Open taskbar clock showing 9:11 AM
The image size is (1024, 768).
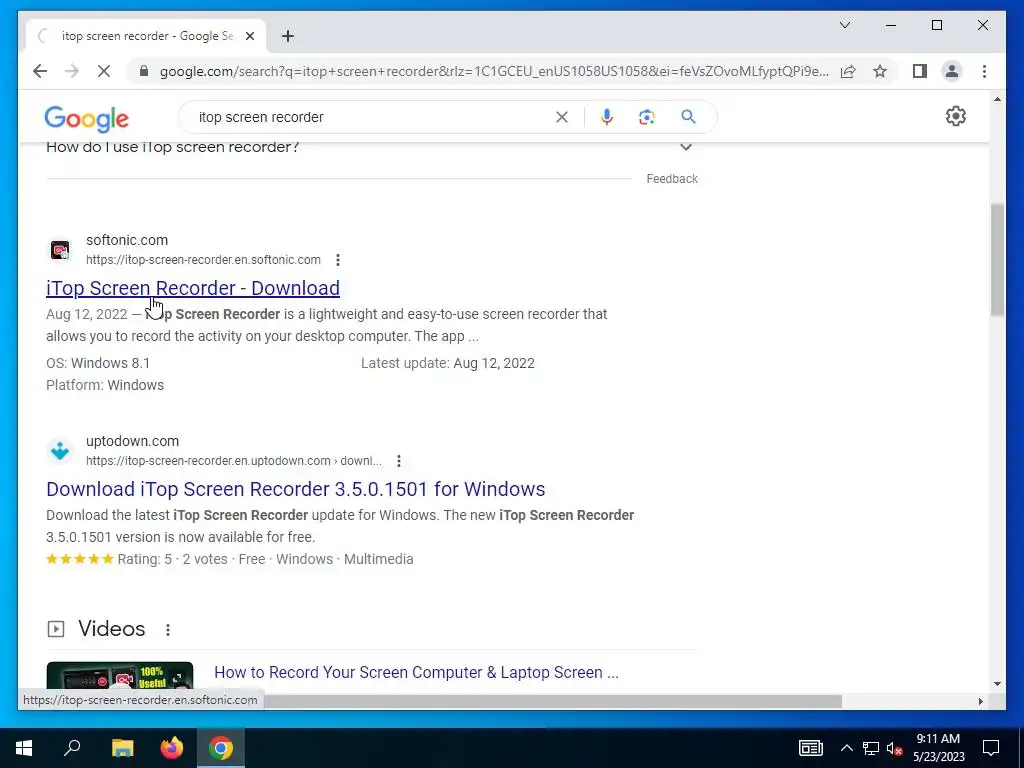point(938,748)
